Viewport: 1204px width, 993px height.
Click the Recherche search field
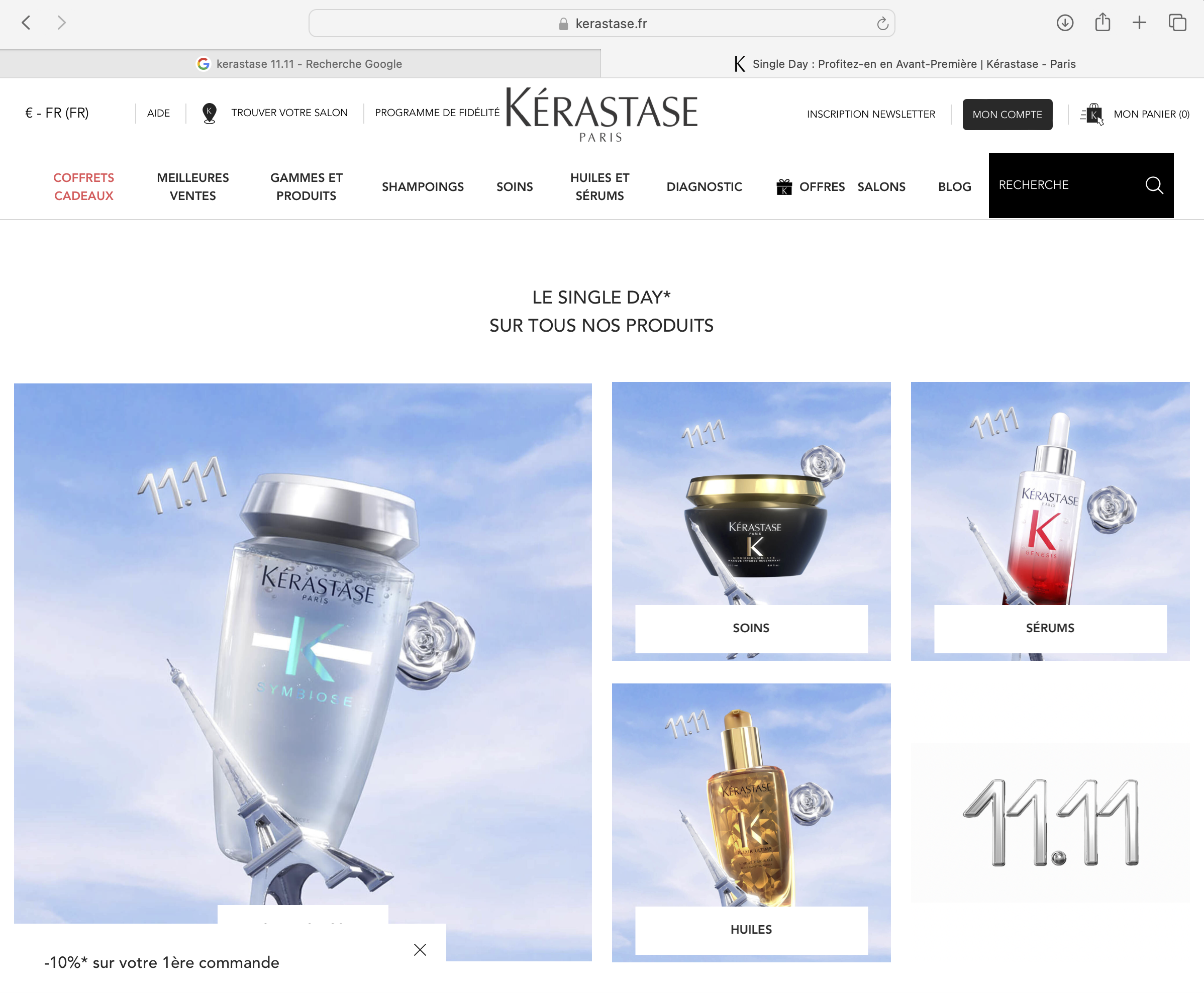pos(1064,185)
